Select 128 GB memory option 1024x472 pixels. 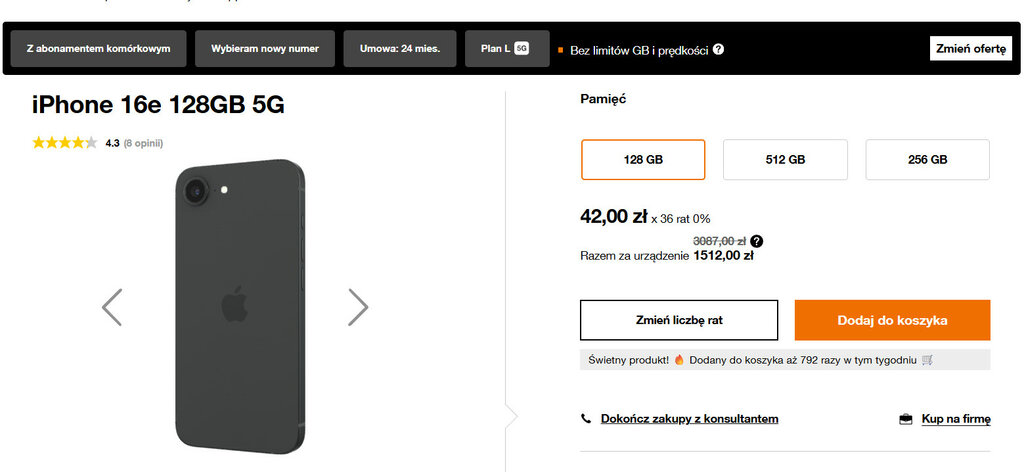(x=643, y=159)
